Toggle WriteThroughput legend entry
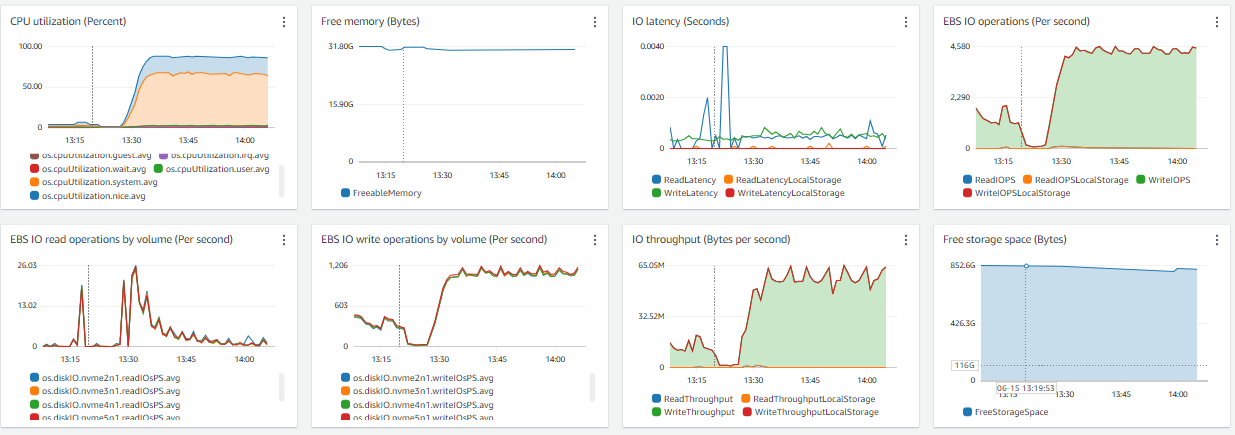Screen dimensions: 1235x435 (x=699, y=412)
